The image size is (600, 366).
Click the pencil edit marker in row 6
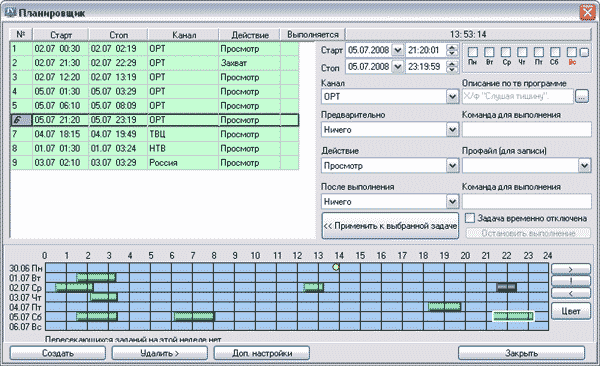(x=18, y=120)
